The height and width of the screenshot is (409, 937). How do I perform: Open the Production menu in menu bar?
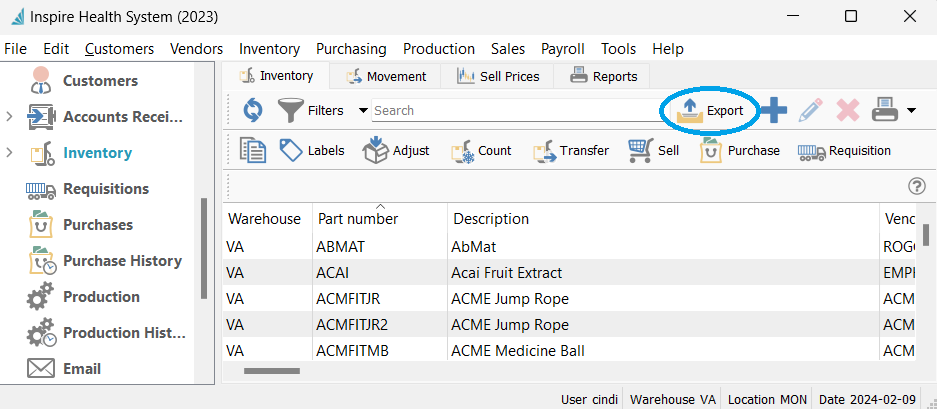pos(439,49)
